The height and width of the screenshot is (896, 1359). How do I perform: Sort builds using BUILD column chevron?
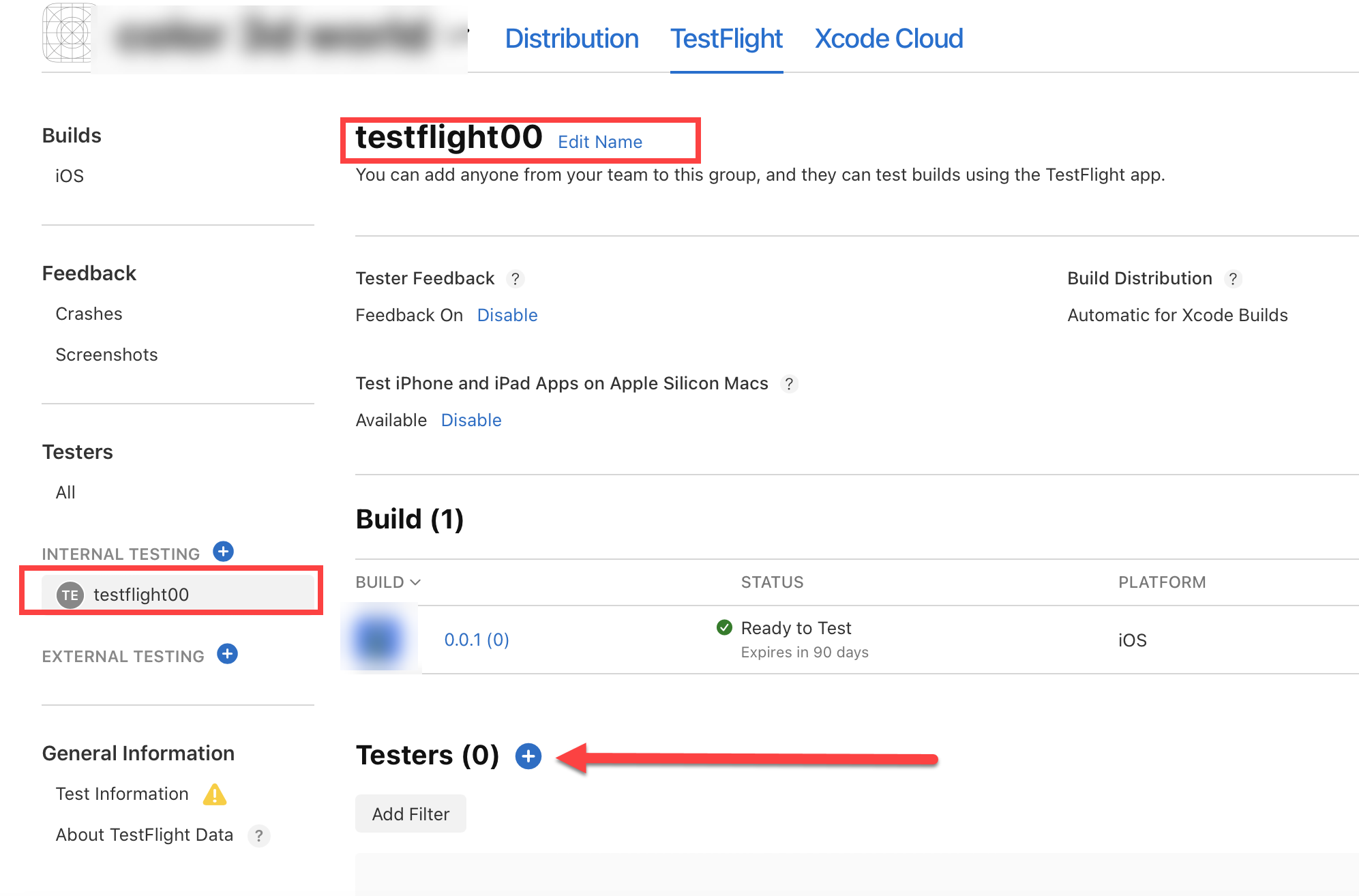coord(415,582)
